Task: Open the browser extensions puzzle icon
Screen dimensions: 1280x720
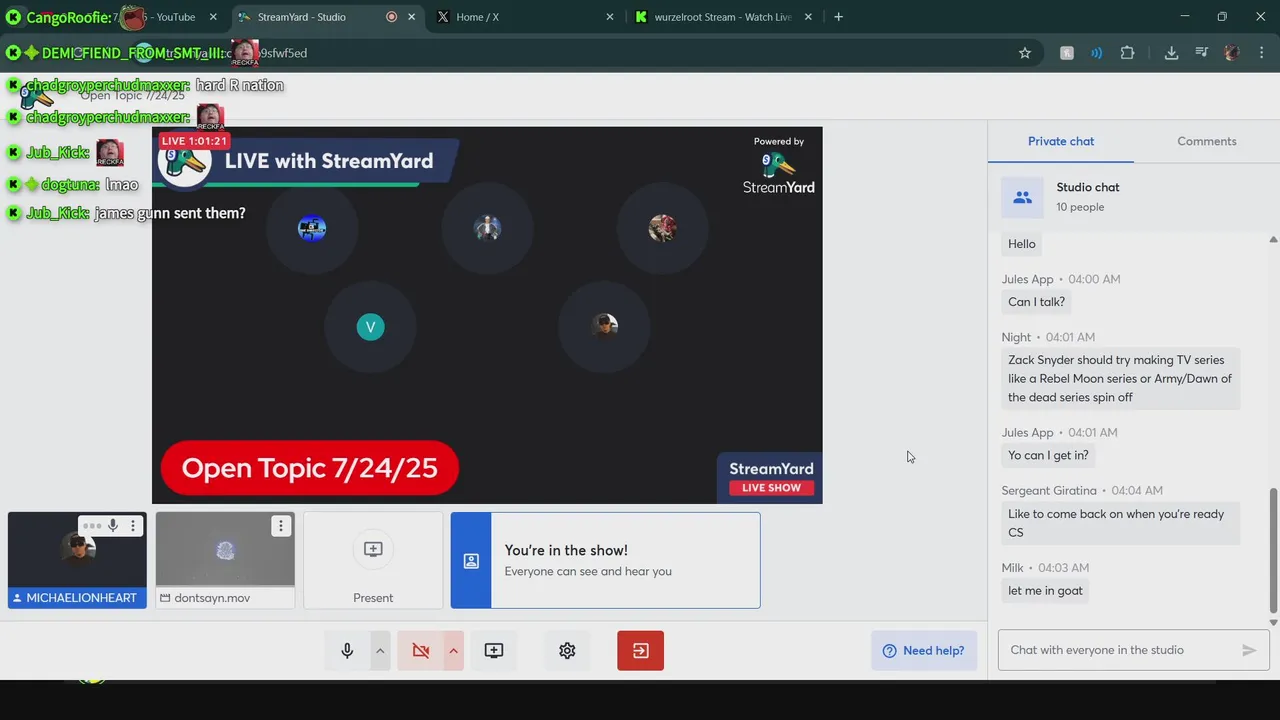Action: coord(1128,53)
